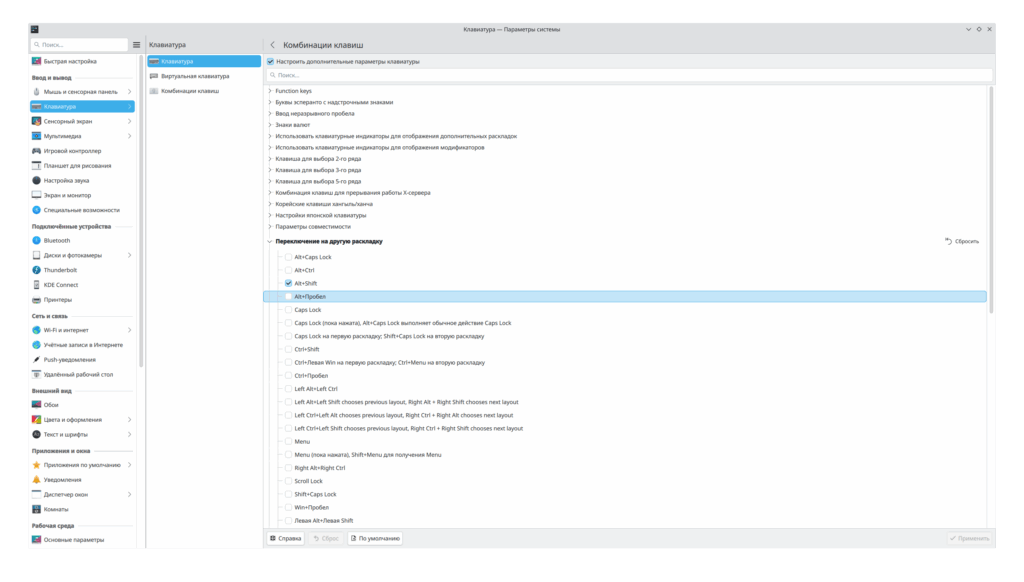Click the Сенсорный экран icon

[x=37, y=121]
